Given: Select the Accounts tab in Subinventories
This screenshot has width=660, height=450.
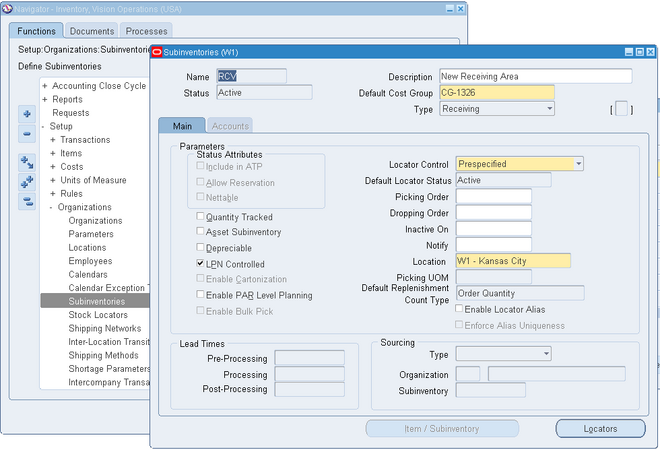Looking at the screenshot, I should (x=230, y=126).
